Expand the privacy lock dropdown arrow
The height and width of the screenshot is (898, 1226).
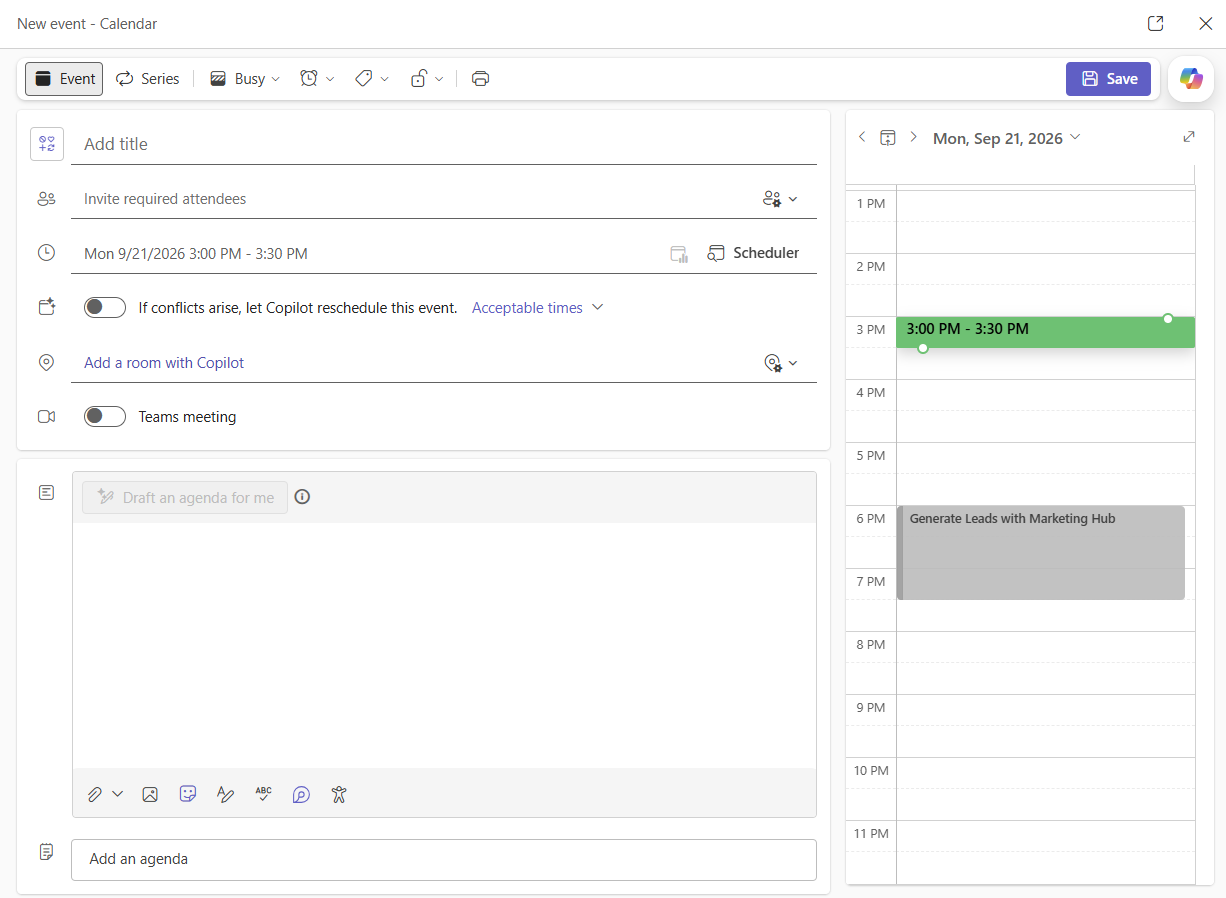[439, 79]
